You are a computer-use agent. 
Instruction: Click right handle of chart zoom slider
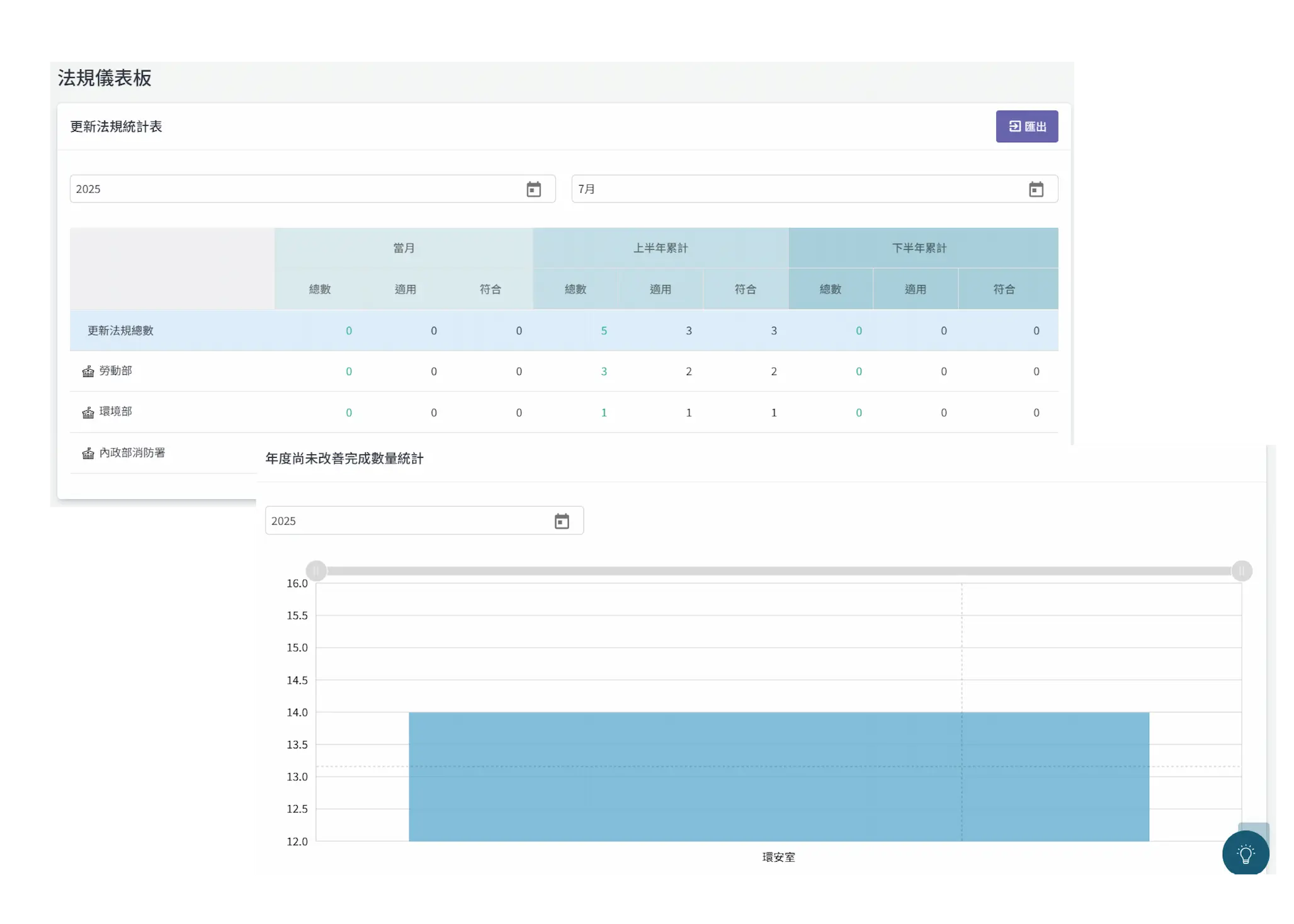(1241, 571)
